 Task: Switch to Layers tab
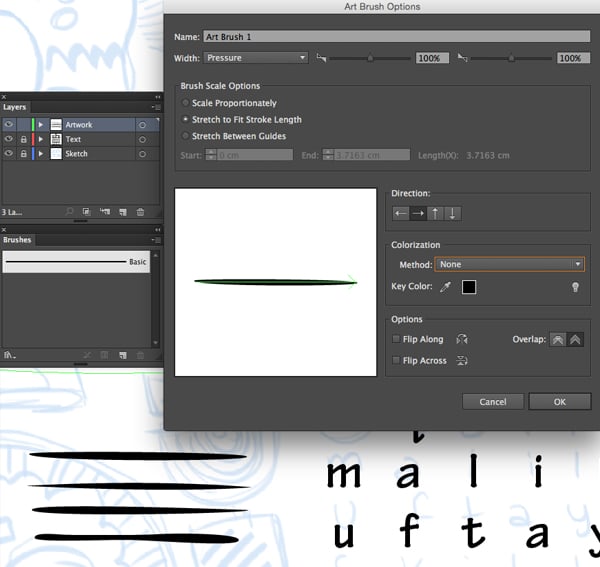(x=15, y=107)
